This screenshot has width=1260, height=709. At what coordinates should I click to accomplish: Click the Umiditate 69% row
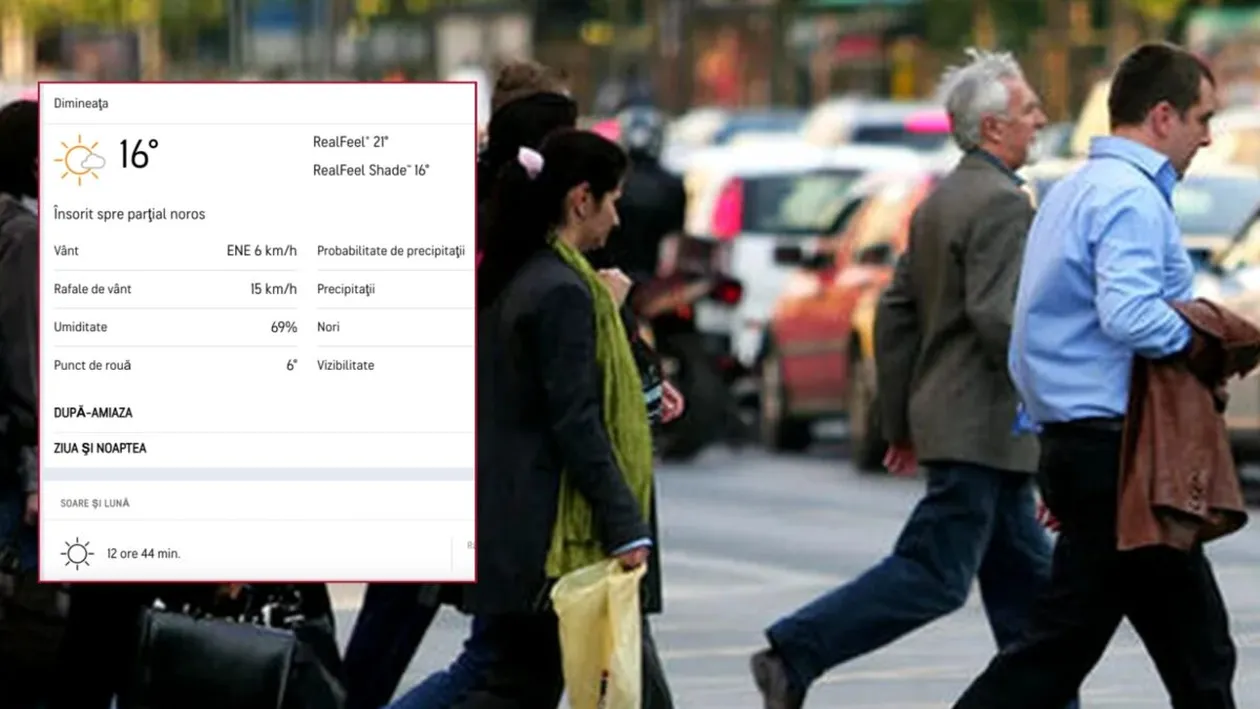[x=175, y=327]
